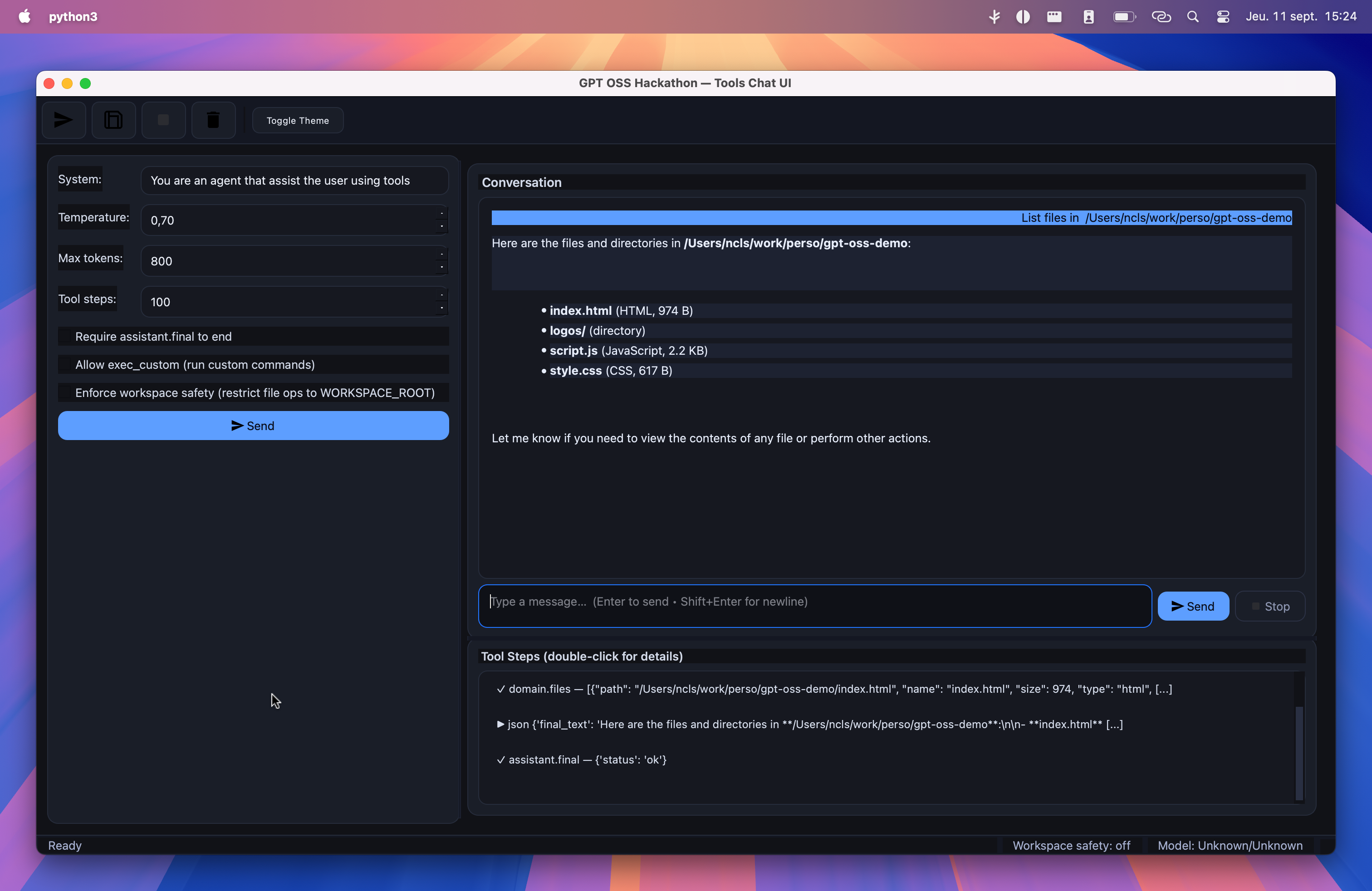This screenshot has width=1372, height=891.
Task: Click the battery status icon
Action: point(1123,16)
